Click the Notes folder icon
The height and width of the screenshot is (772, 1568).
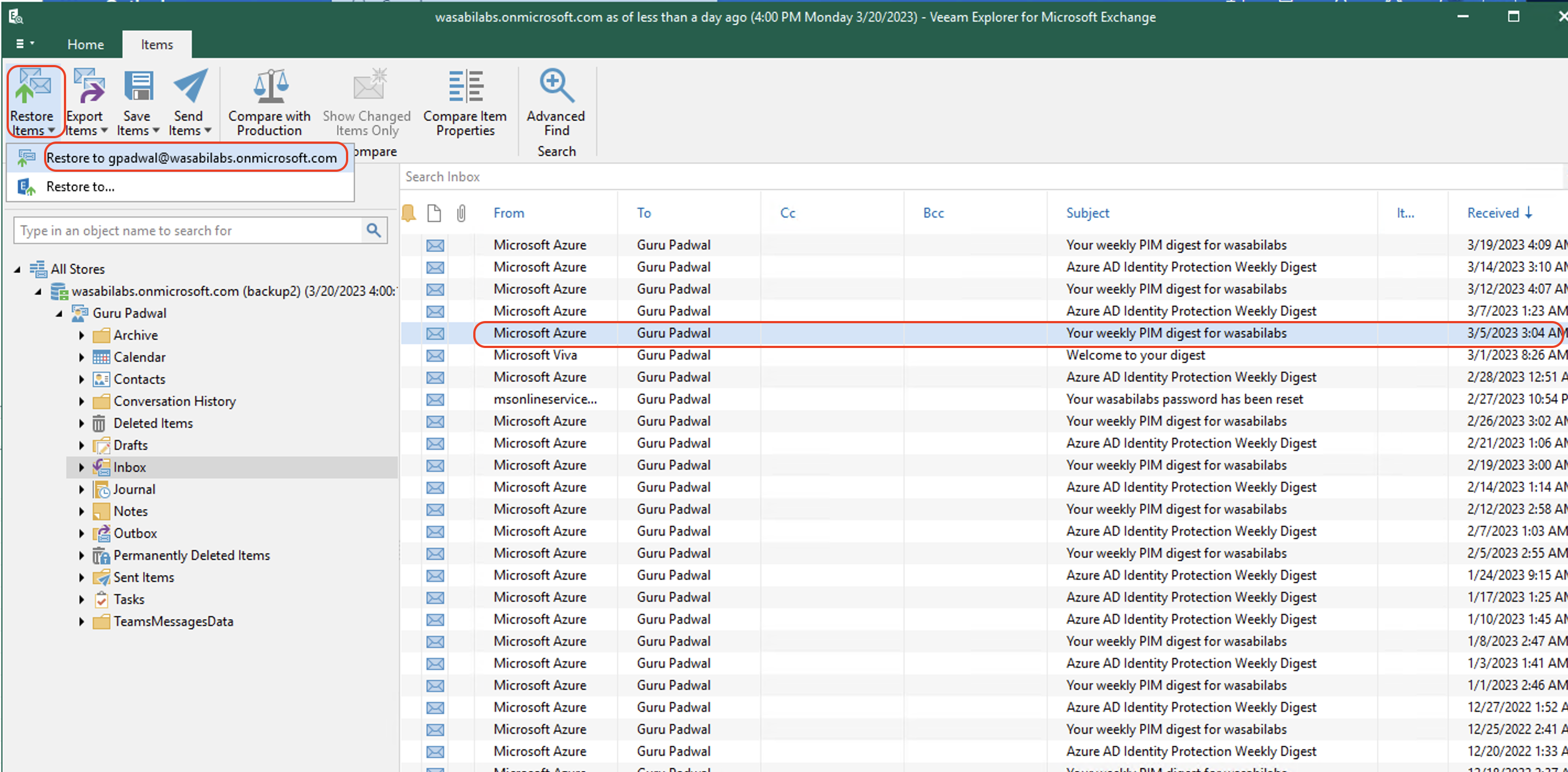(101, 511)
